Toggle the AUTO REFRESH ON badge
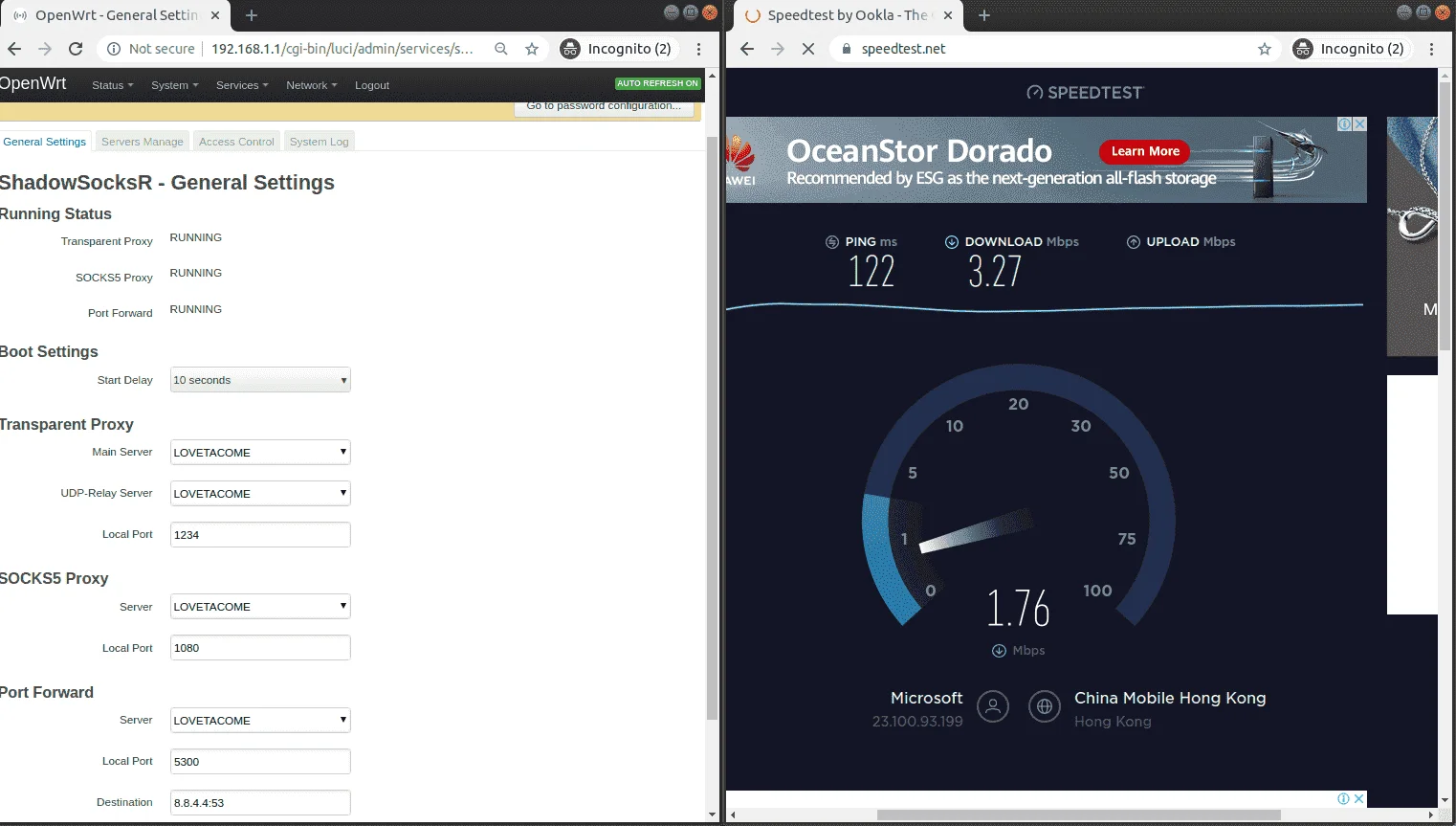 coord(658,83)
